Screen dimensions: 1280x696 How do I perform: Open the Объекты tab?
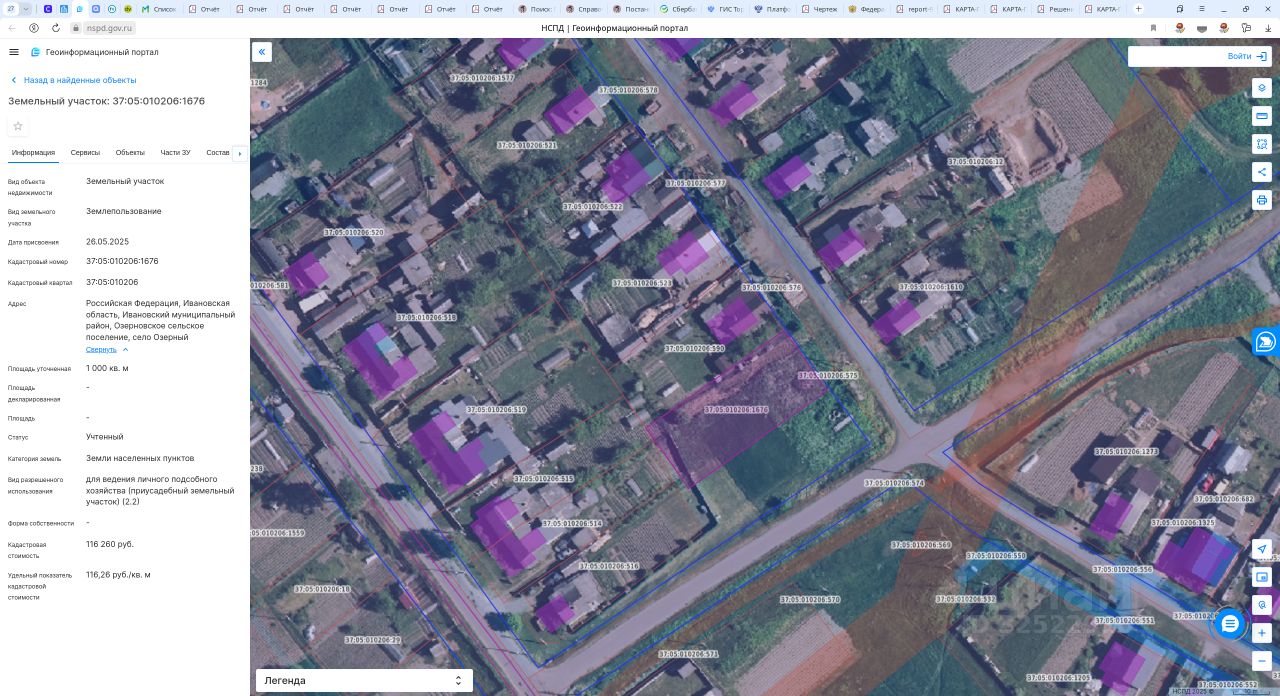point(130,153)
